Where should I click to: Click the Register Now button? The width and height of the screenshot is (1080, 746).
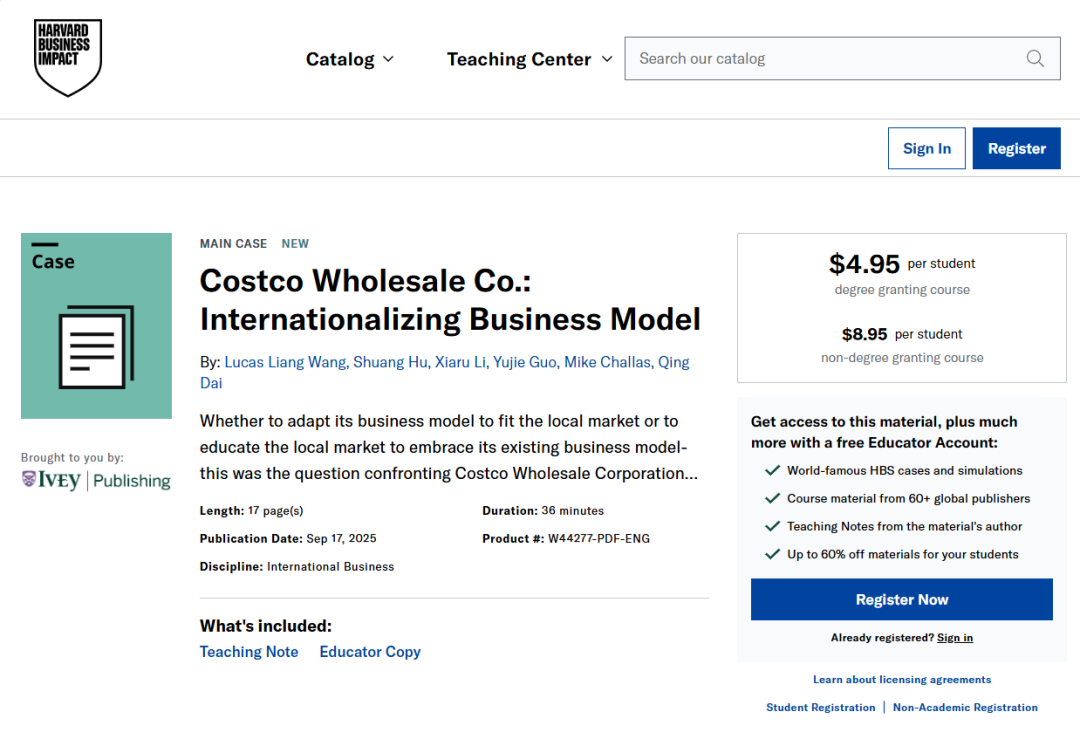pyautogui.click(x=902, y=599)
